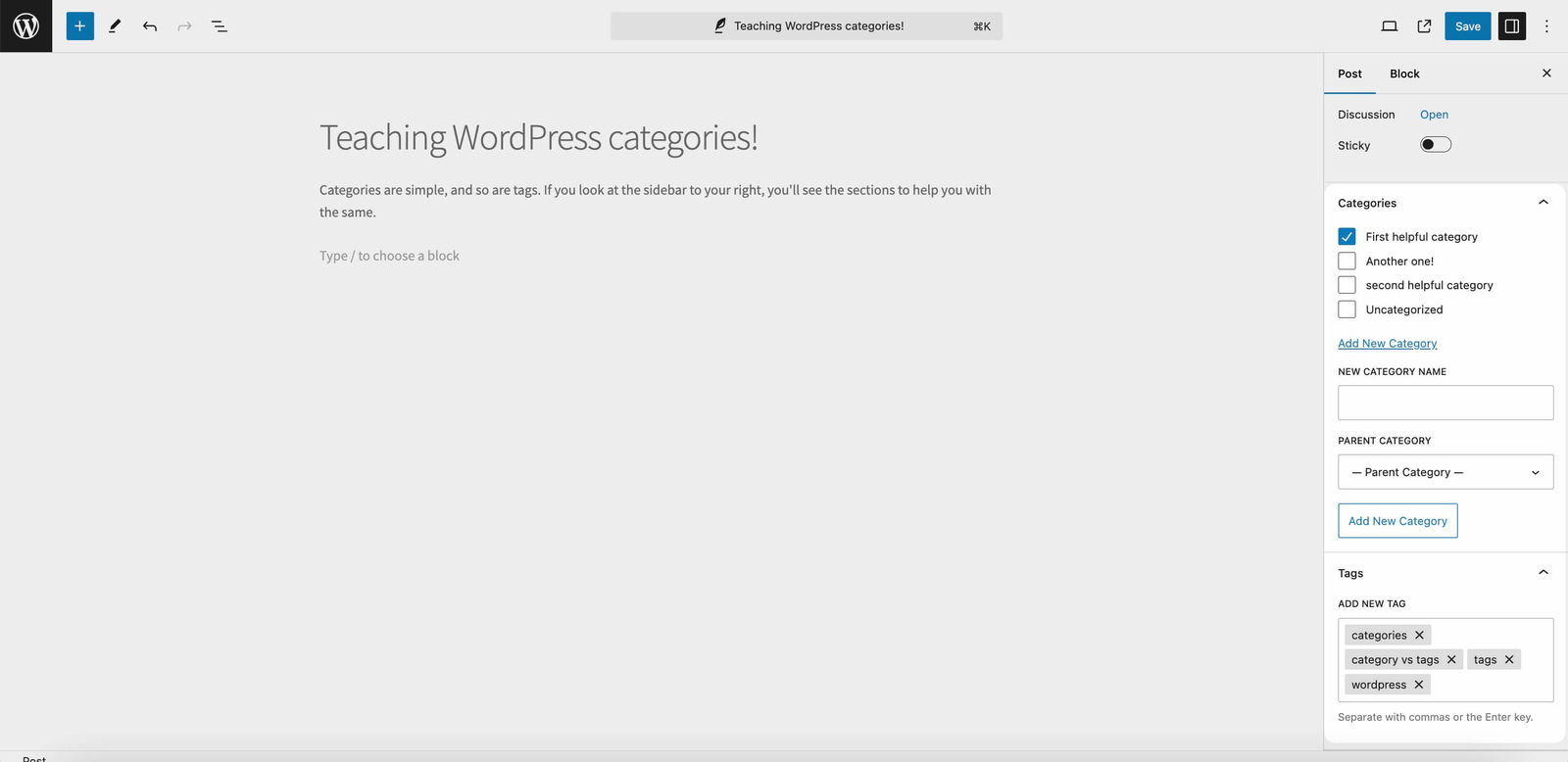Click the Add New Category link
The height and width of the screenshot is (762, 1568).
(1387, 344)
